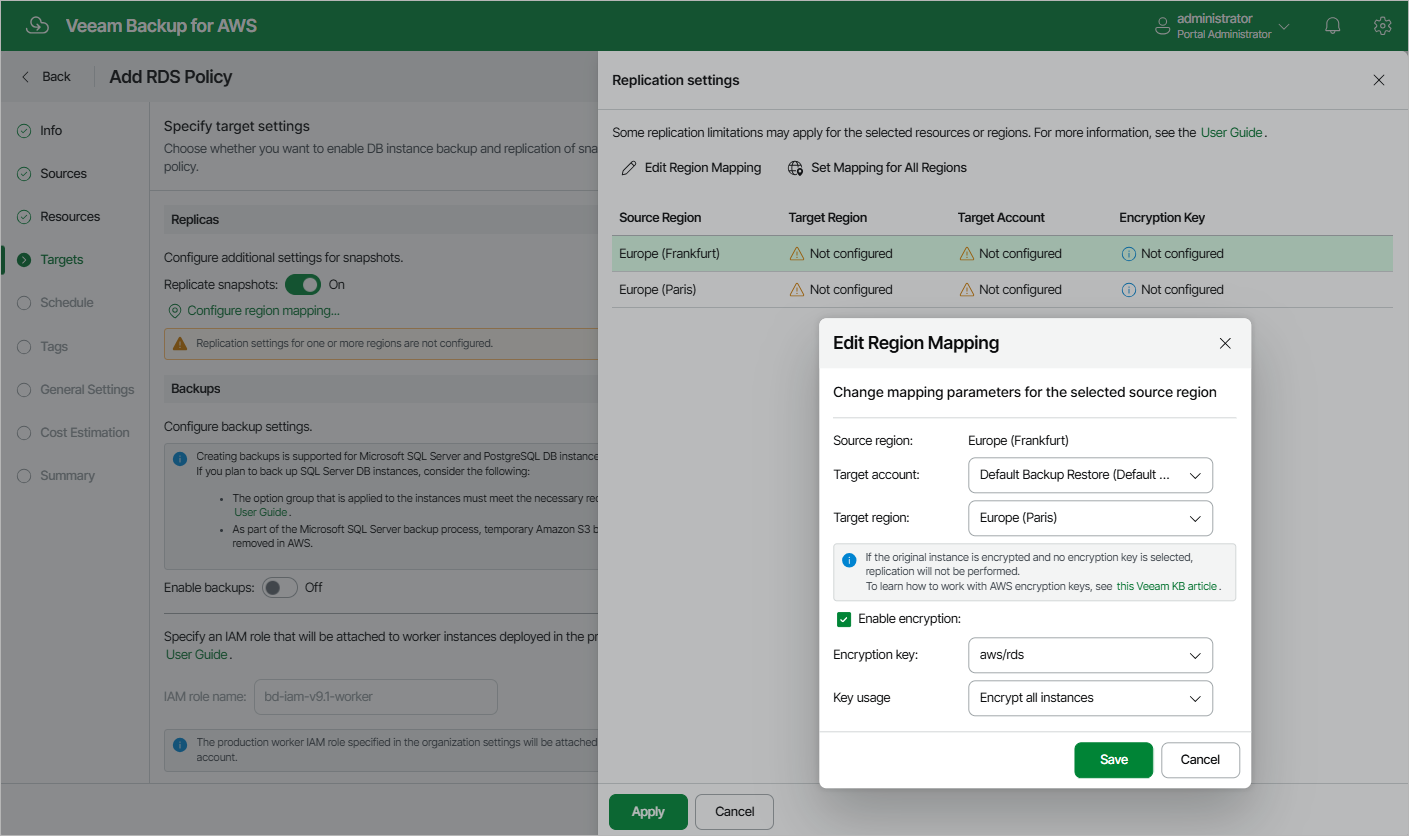
Task: Turn off the Replicate snapshots toggle
Action: pyautogui.click(x=303, y=285)
